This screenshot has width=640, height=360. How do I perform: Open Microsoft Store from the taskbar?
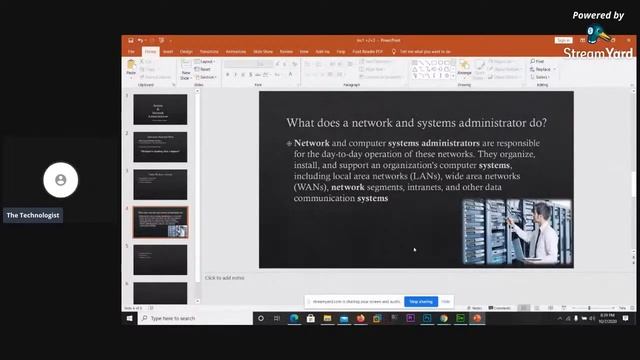coord(311,318)
